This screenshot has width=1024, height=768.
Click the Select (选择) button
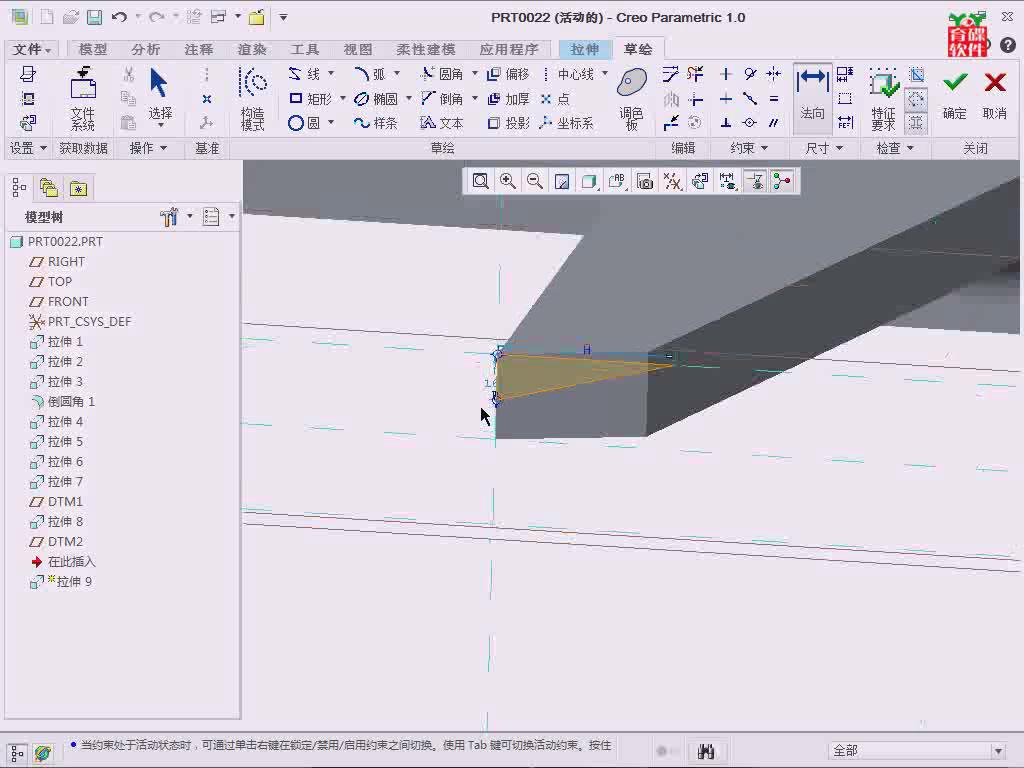click(x=160, y=96)
